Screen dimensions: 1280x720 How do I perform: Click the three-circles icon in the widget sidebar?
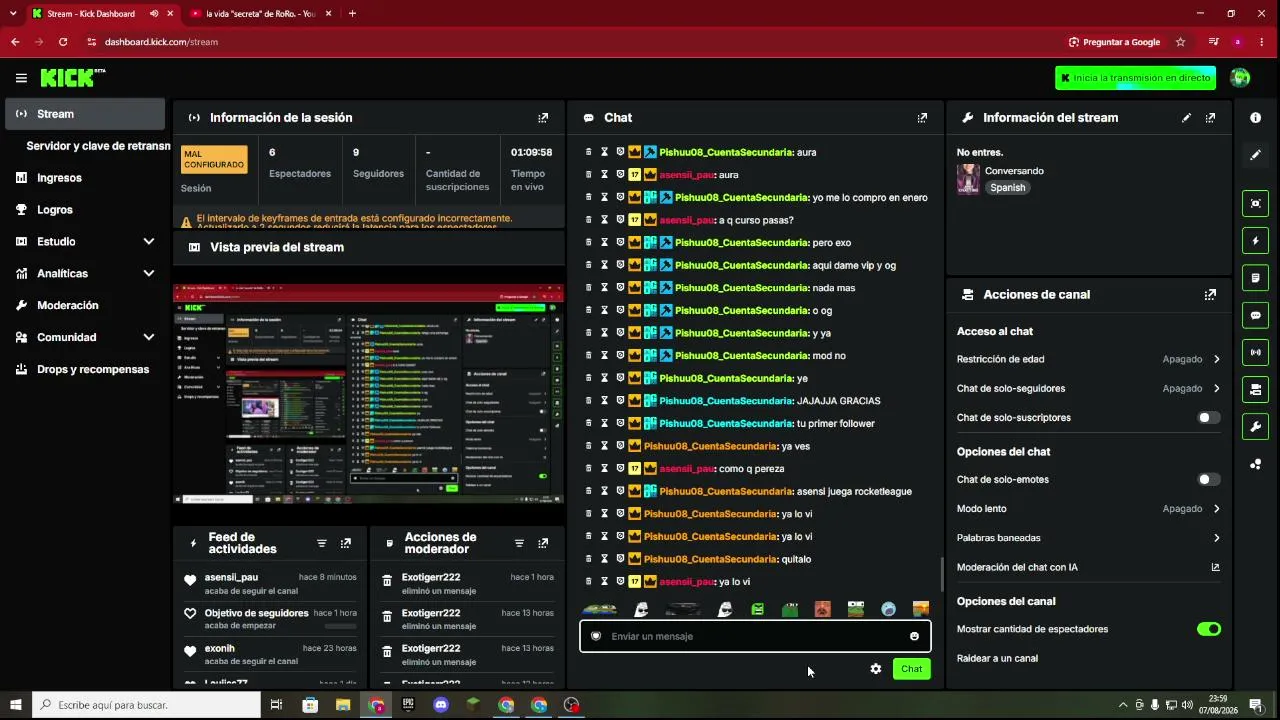click(1255, 464)
